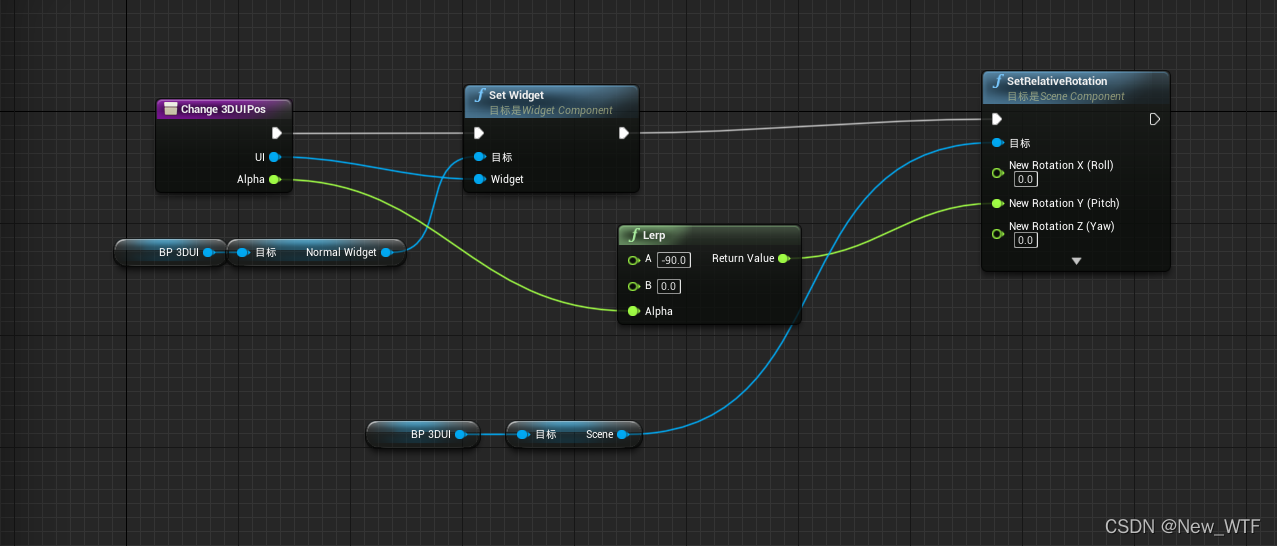1277x546 pixels.
Task: Select the Normal Widget getter node
Action: [317, 252]
